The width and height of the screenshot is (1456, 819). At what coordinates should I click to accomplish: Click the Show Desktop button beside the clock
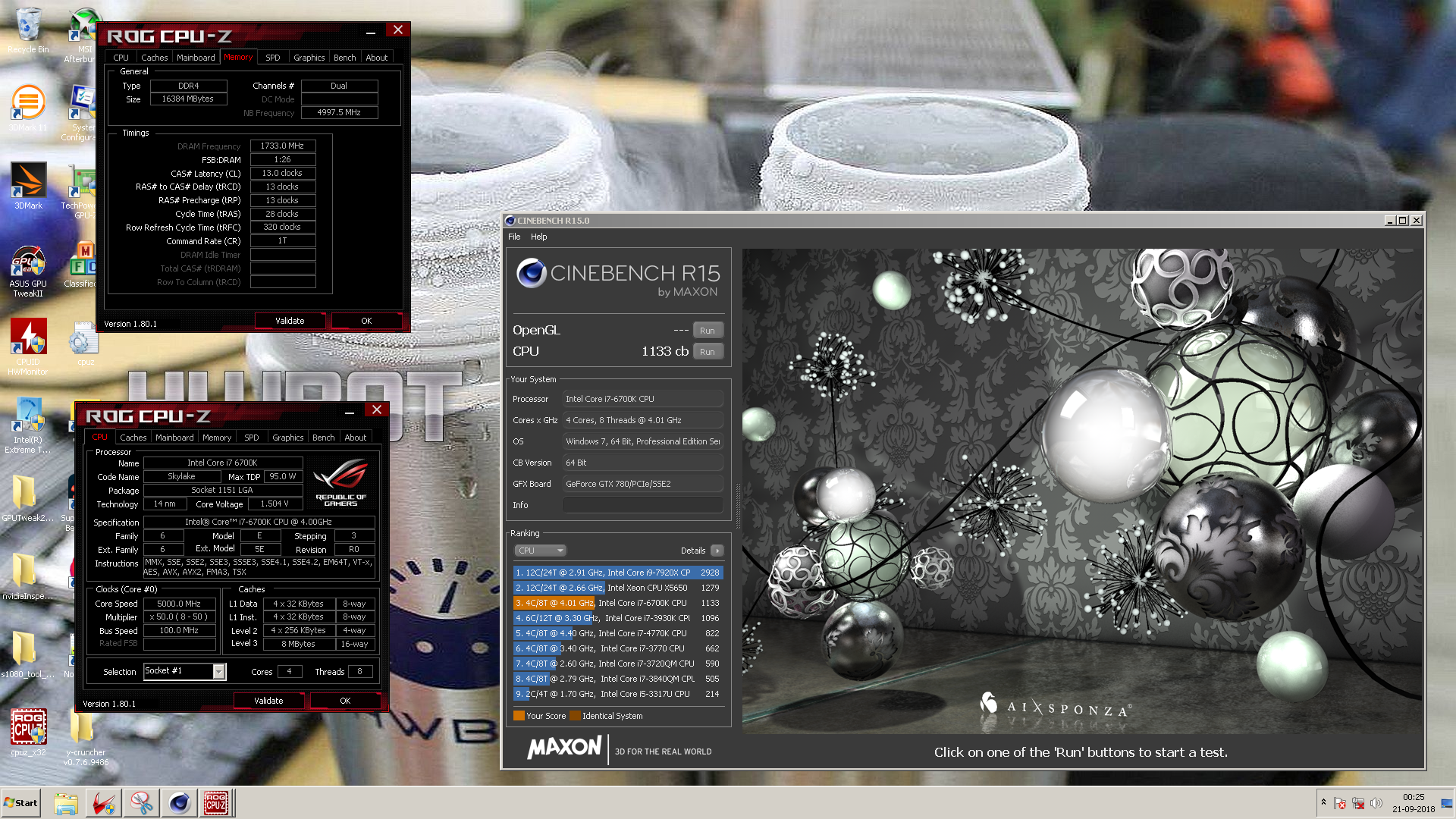(1447, 803)
